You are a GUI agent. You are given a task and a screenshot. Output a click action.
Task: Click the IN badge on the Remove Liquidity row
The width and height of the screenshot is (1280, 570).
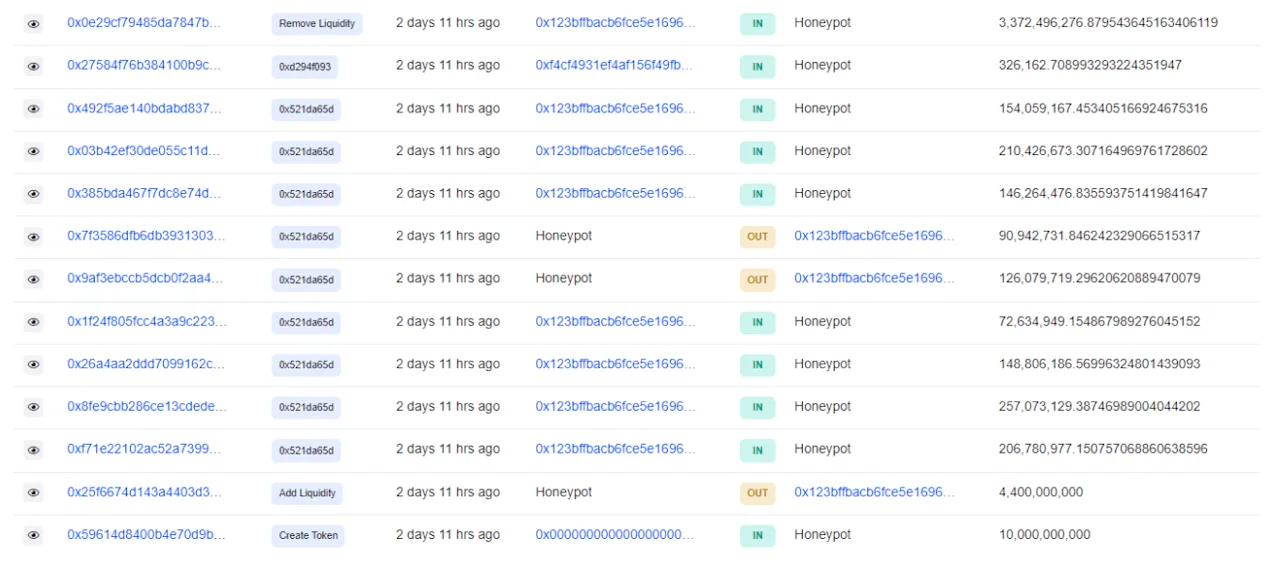pyautogui.click(x=757, y=24)
